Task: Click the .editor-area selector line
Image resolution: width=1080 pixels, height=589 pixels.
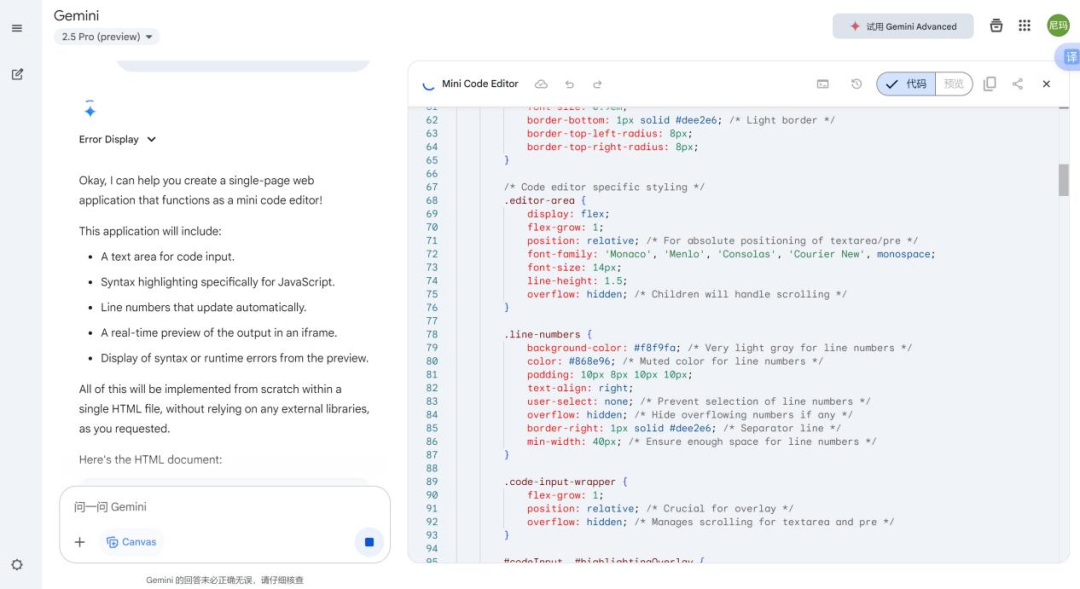Action: 544,200
